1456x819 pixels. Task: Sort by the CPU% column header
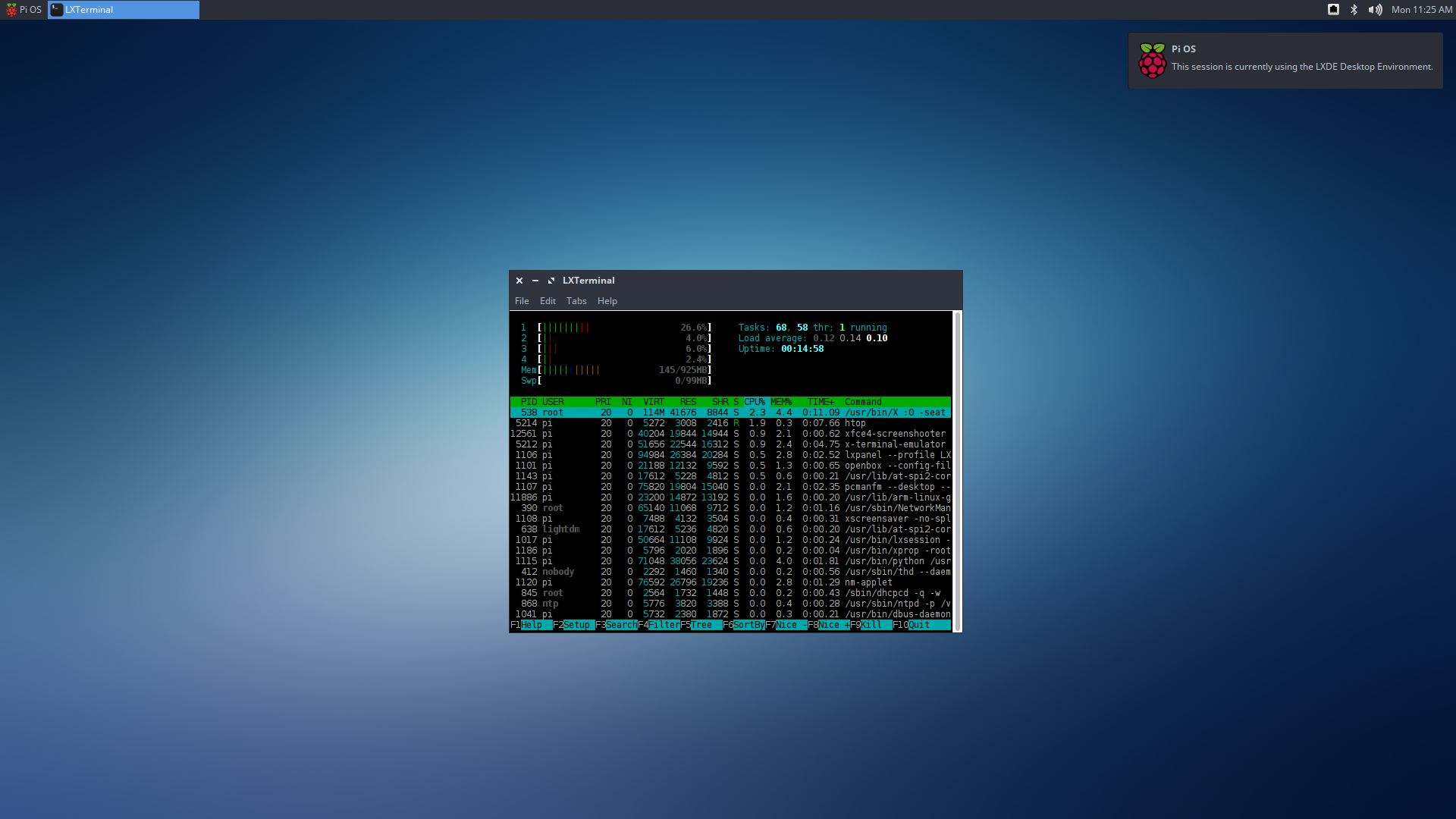(x=755, y=402)
